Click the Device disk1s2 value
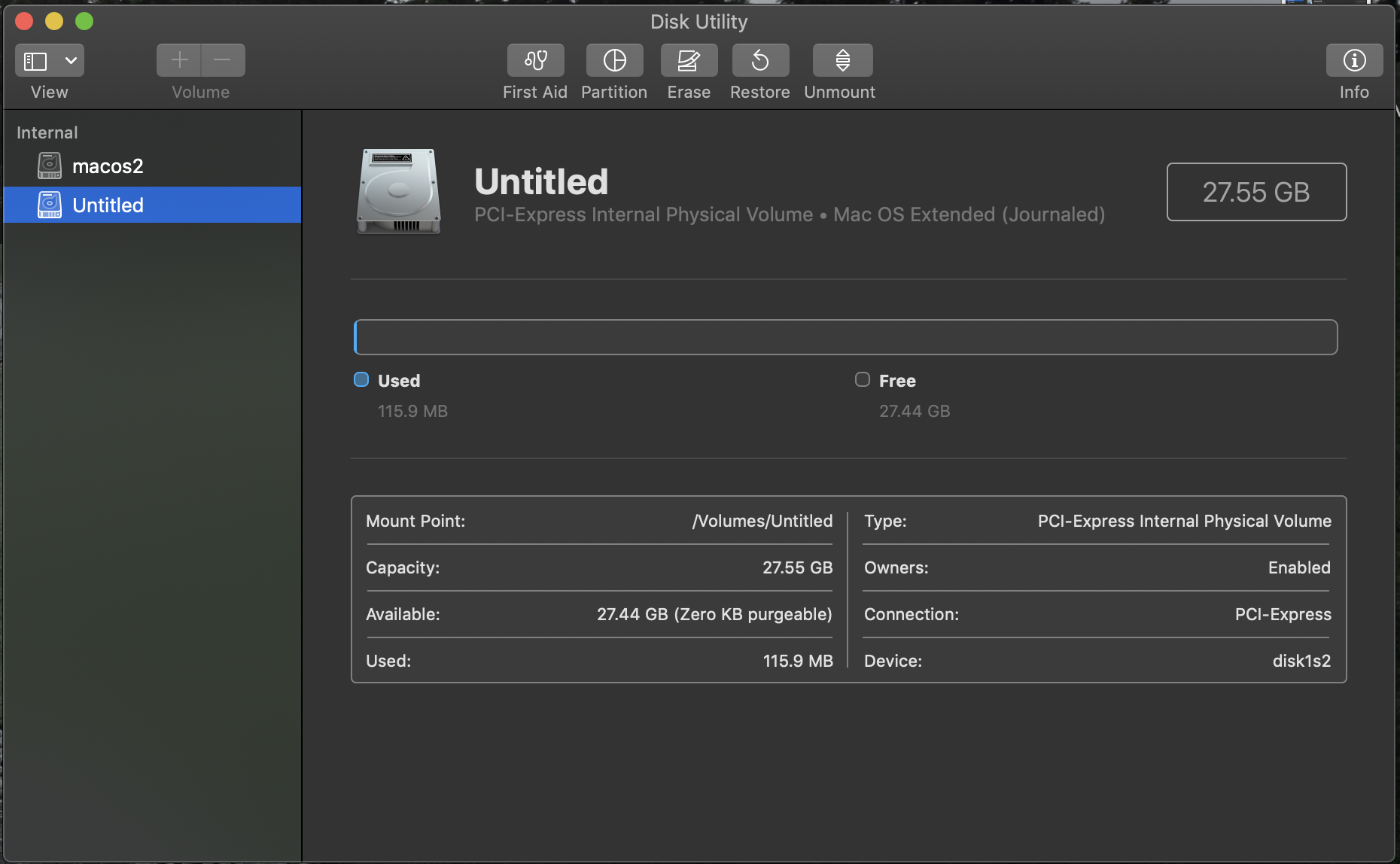The width and height of the screenshot is (1400, 864). click(x=1301, y=661)
